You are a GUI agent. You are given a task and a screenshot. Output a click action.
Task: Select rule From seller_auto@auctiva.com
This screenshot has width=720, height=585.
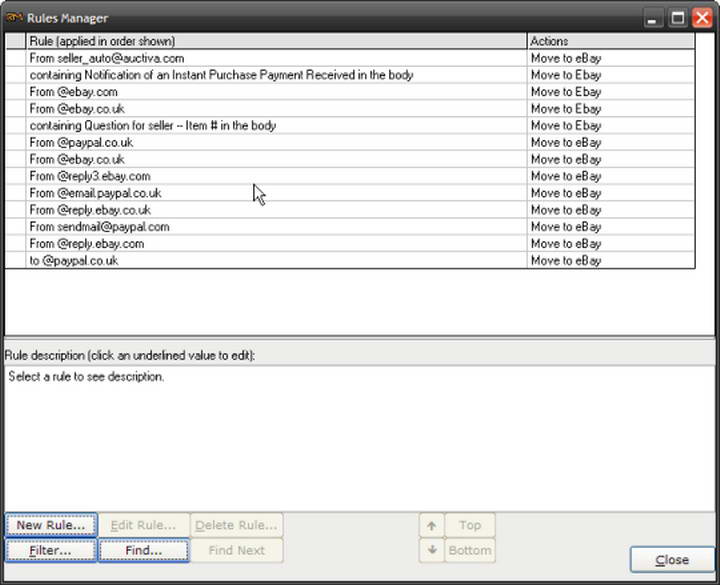tap(276, 58)
